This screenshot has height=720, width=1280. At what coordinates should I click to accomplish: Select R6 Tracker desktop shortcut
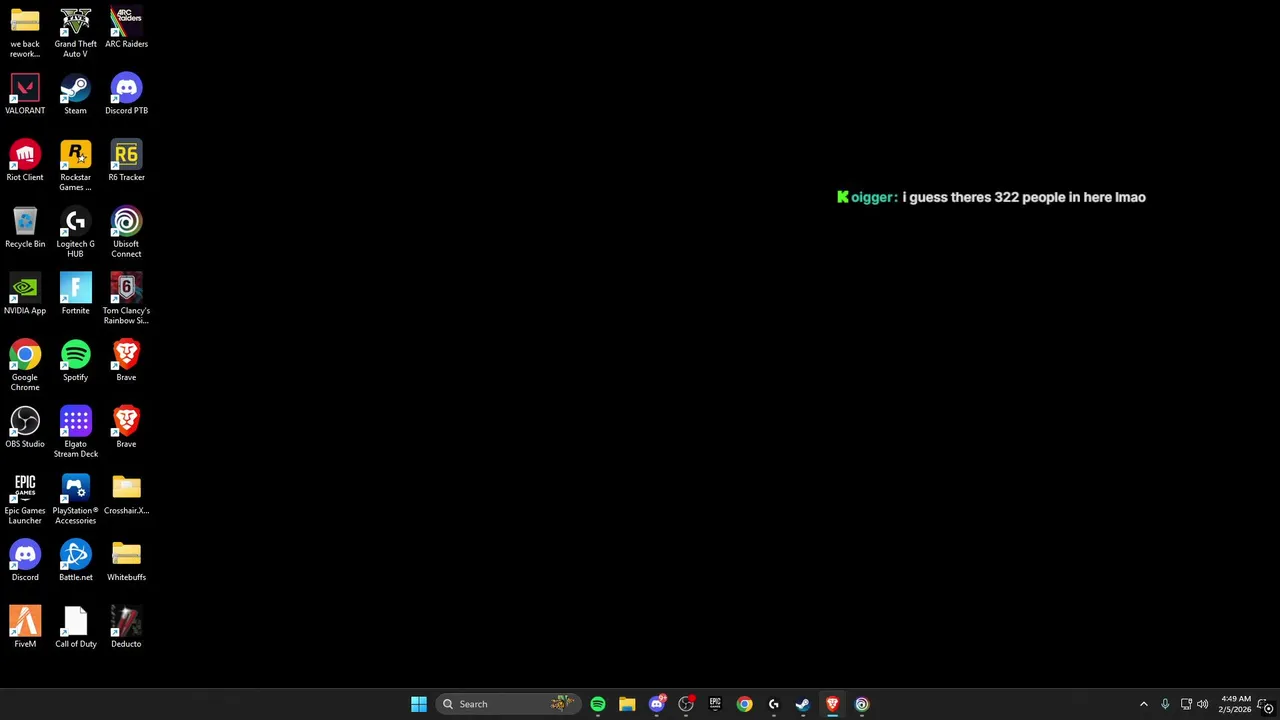(x=126, y=161)
